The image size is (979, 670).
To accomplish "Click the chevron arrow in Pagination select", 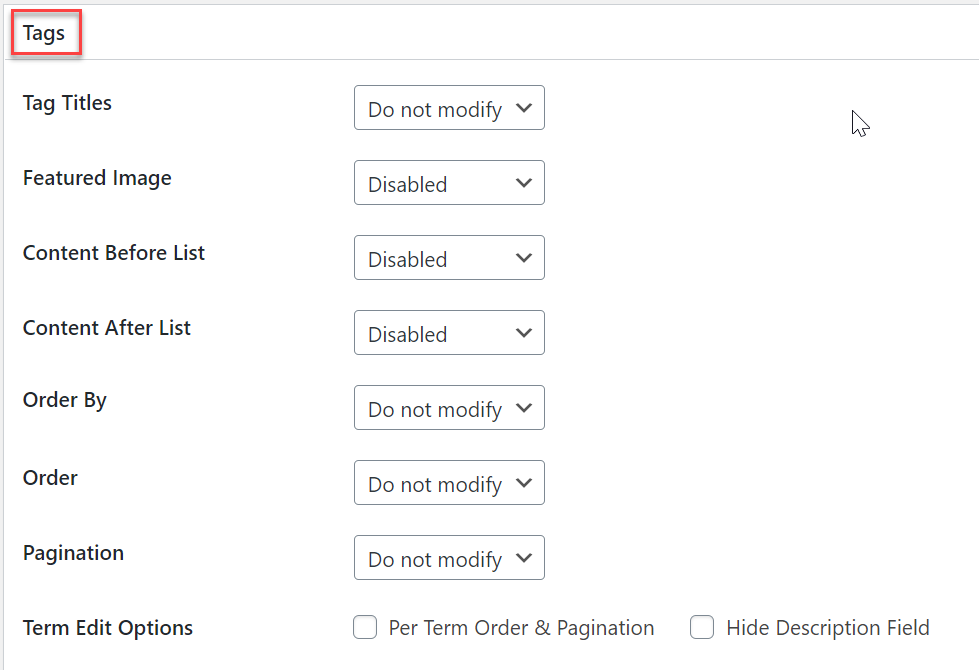I will tap(524, 558).
